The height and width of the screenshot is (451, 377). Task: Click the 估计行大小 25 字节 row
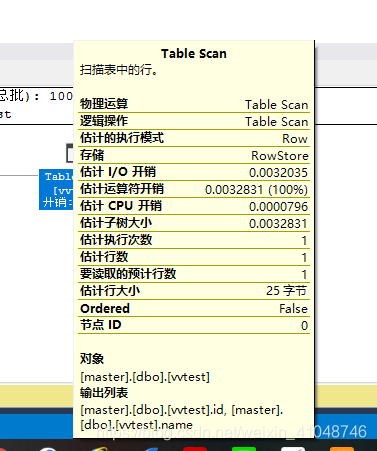point(194,291)
